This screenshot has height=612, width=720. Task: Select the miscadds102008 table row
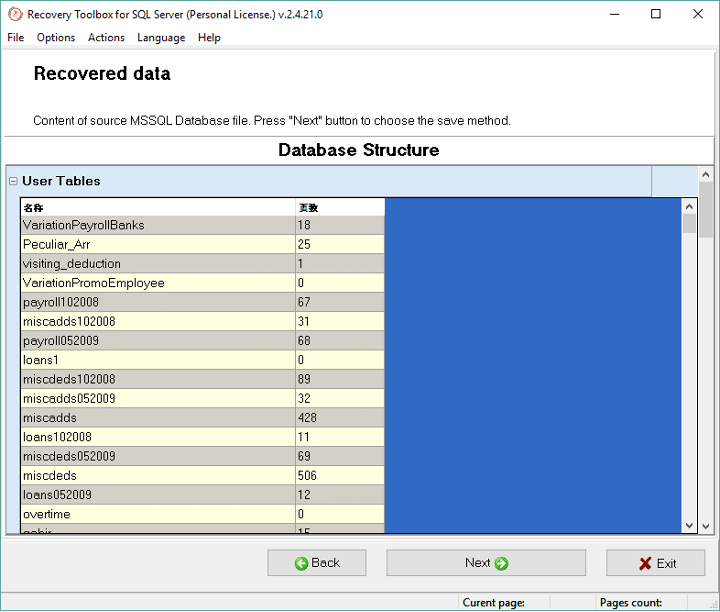click(202, 321)
